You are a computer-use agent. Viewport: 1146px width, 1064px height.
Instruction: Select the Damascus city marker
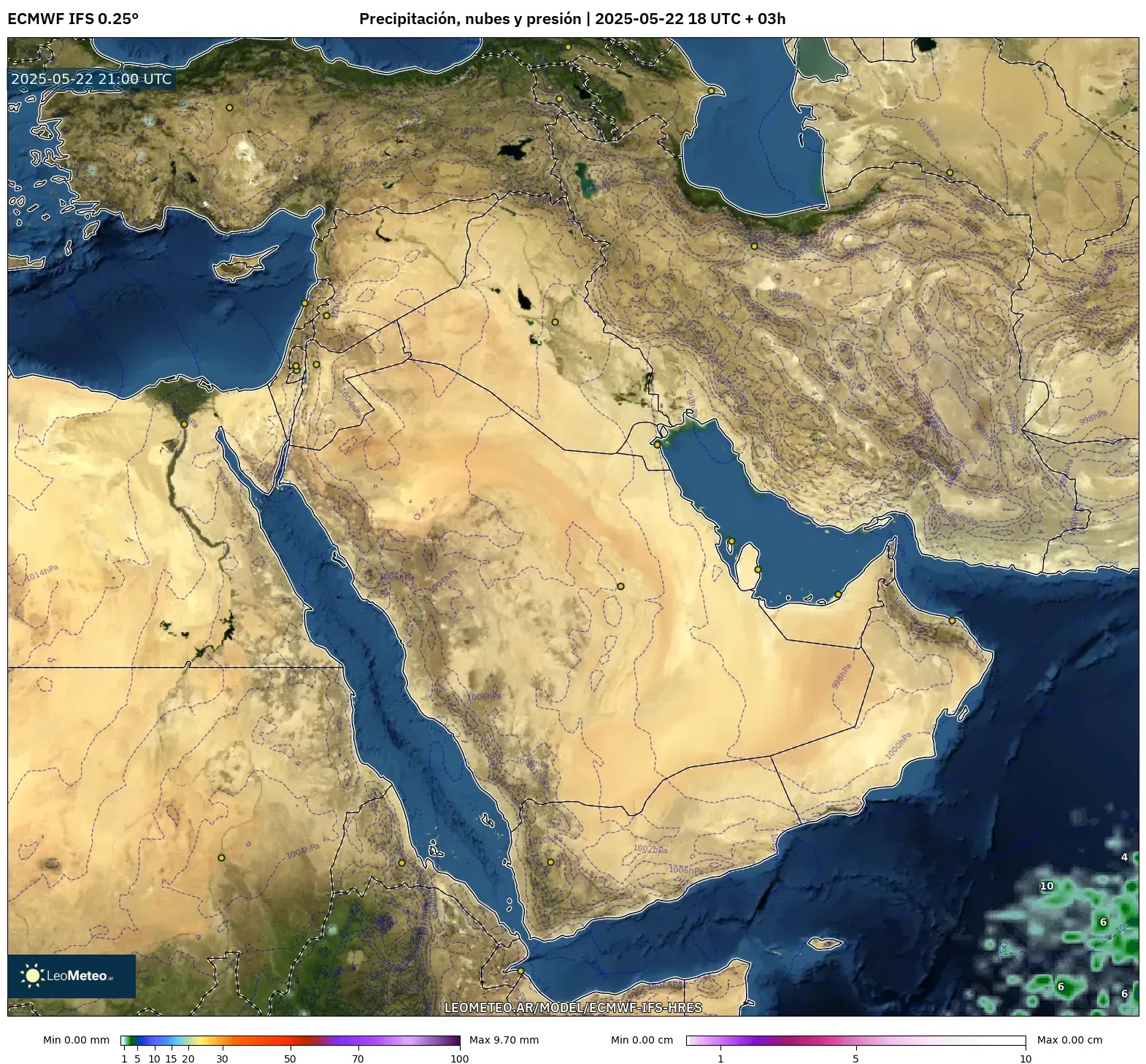[326, 315]
